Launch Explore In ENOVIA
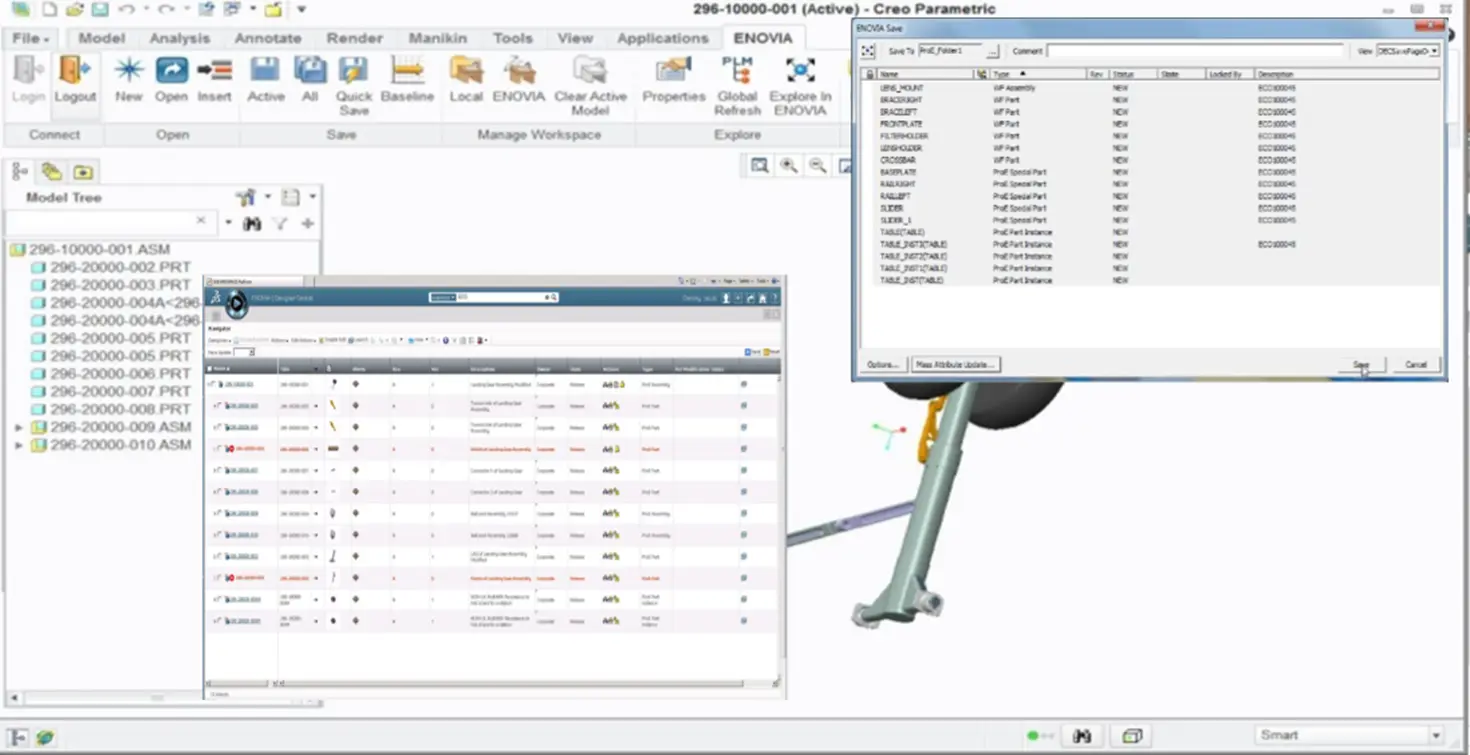 click(x=800, y=85)
